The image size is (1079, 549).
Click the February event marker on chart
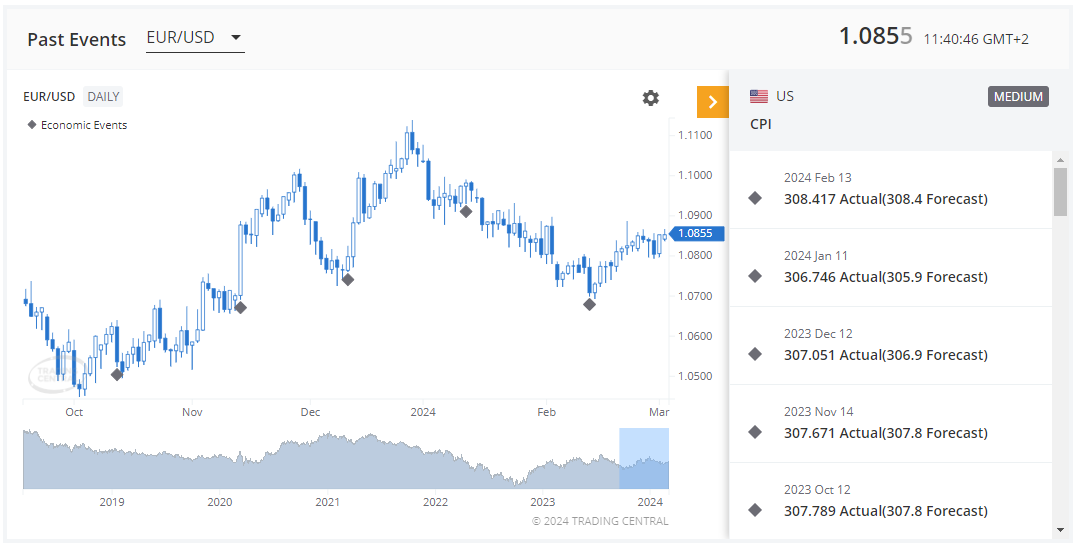point(589,304)
